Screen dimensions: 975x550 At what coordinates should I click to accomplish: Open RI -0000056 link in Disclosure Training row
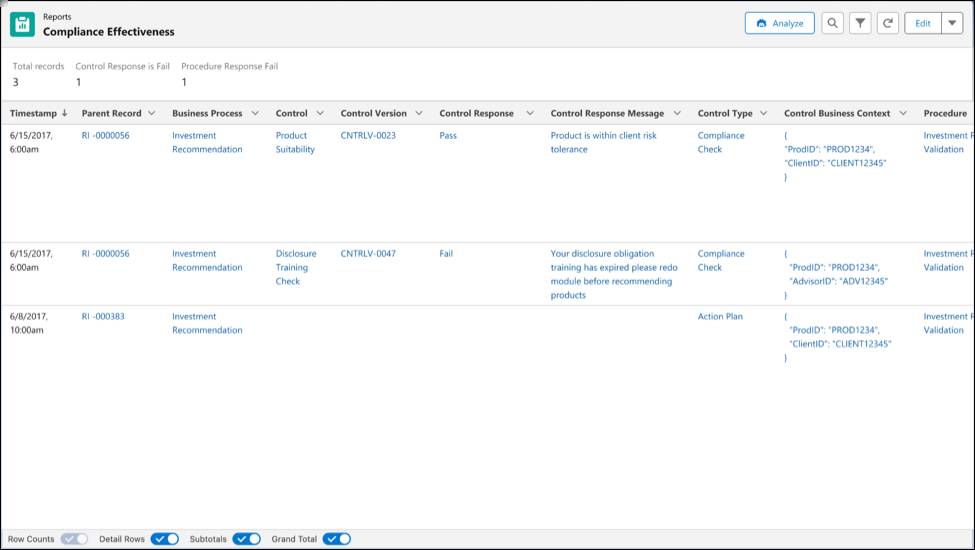tap(106, 254)
